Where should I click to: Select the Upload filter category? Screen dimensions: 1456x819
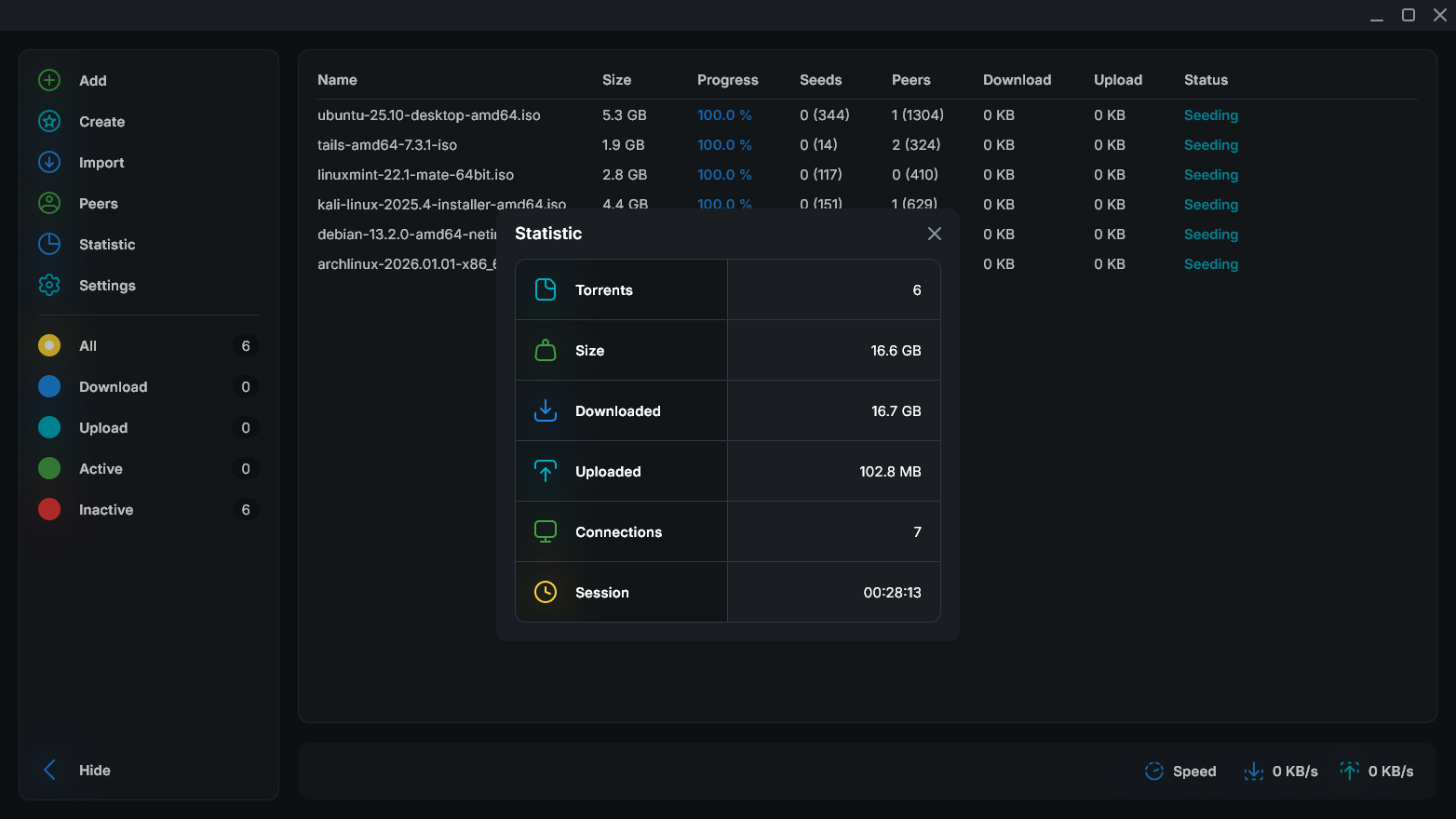(102, 427)
